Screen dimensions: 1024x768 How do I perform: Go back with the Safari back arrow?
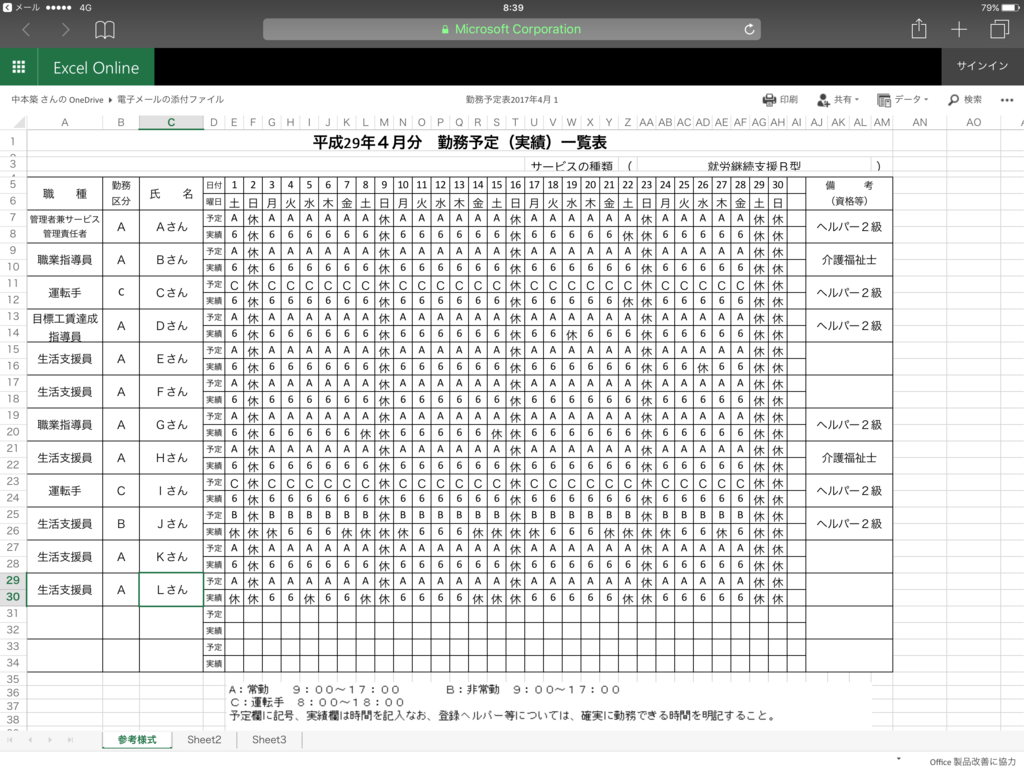pyautogui.click(x=26, y=29)
